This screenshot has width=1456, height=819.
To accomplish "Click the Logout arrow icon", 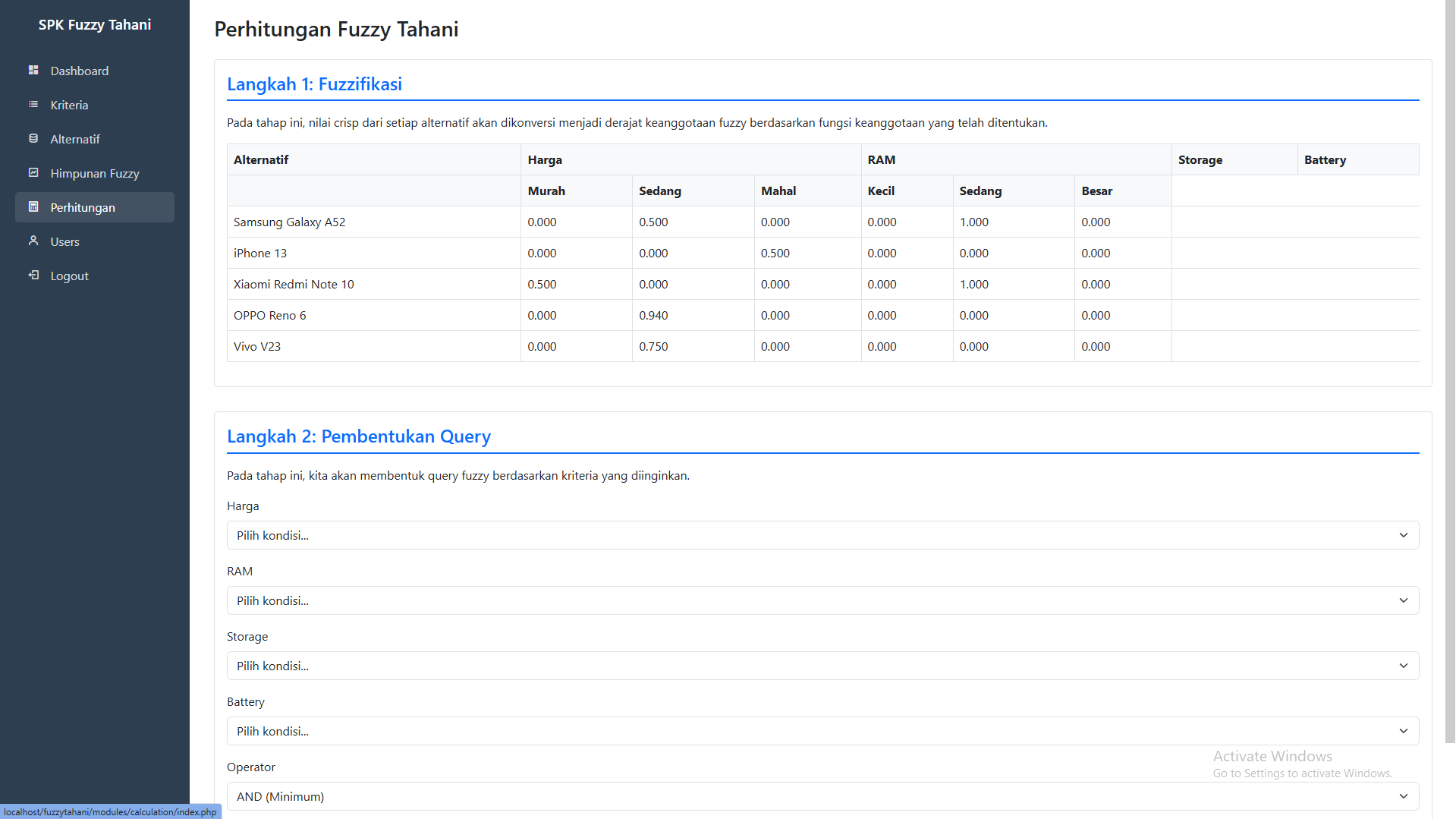I will (x=33, y=275).
